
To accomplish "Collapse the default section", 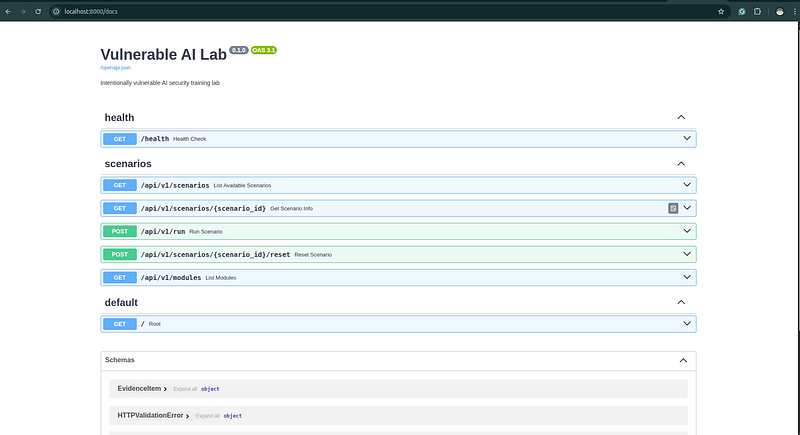I will click(x=681, y=302).
